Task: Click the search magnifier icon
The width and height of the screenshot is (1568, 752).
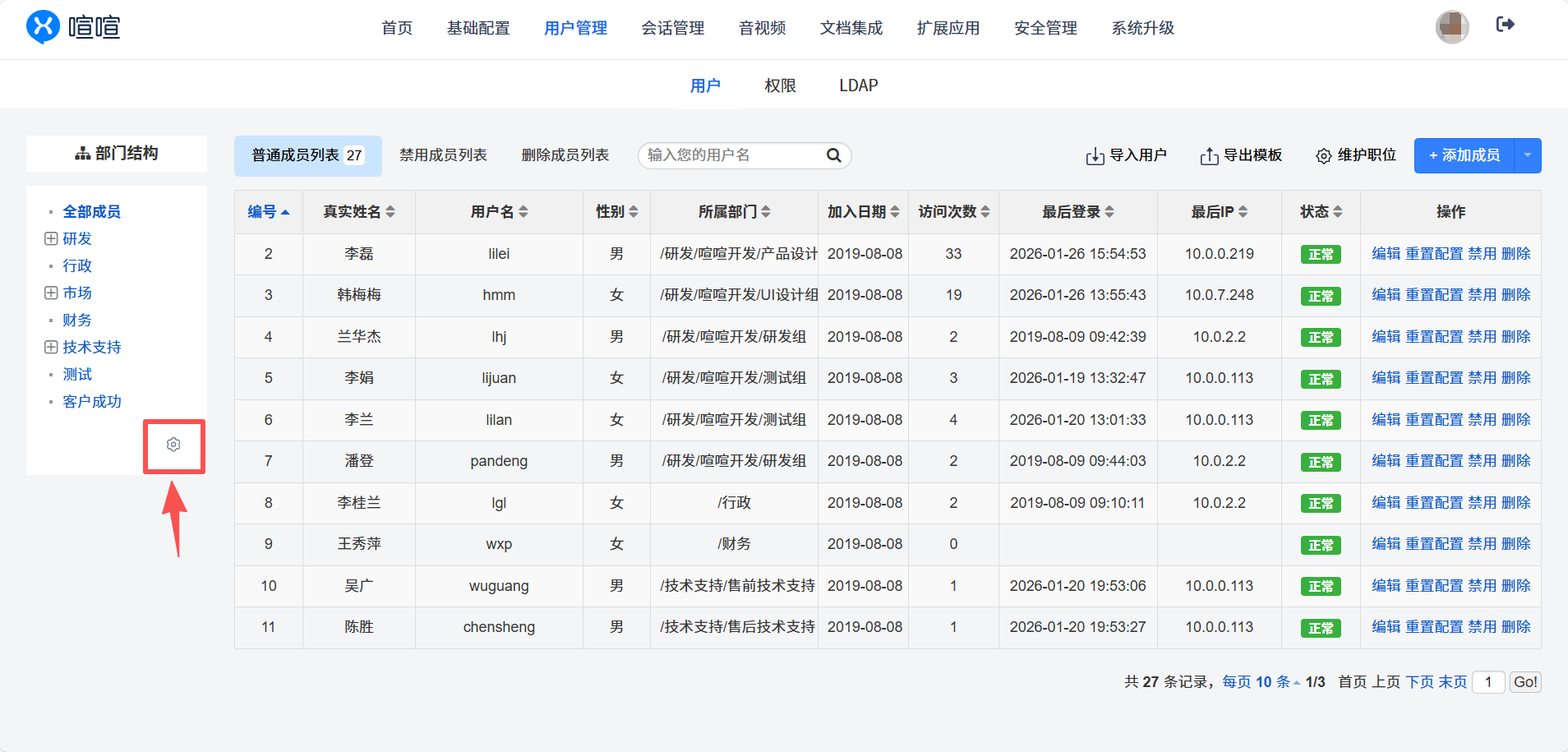Action: click(x=833, y=155)
